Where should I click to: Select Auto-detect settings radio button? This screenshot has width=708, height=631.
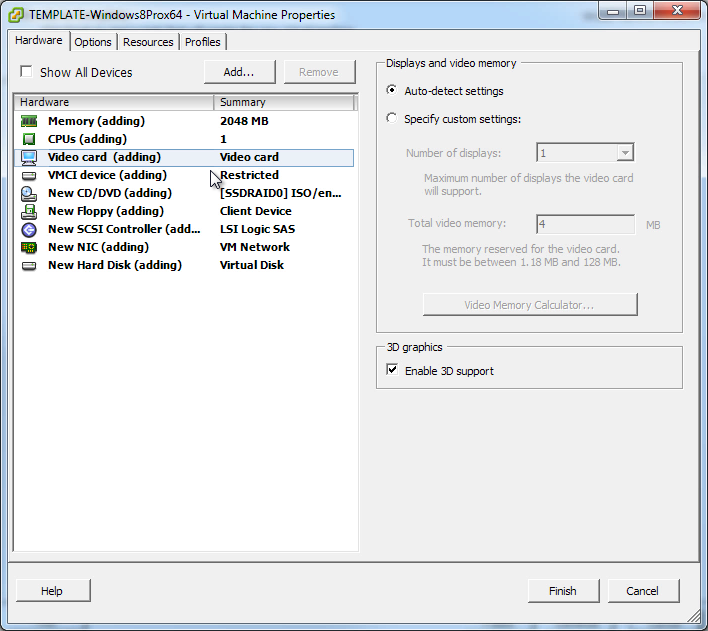(391, 90)
